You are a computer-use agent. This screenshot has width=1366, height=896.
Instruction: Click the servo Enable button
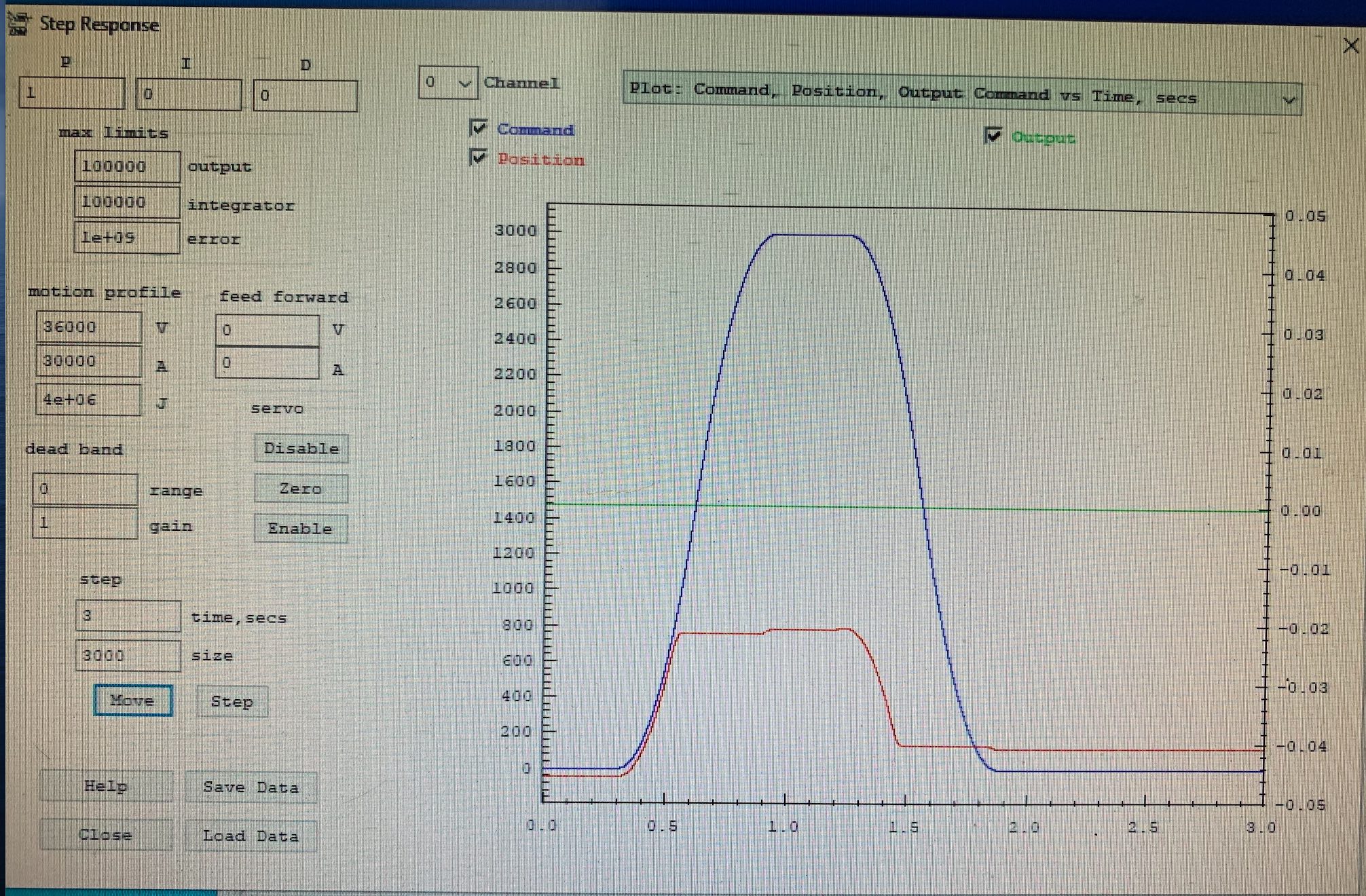coord(300,529)
